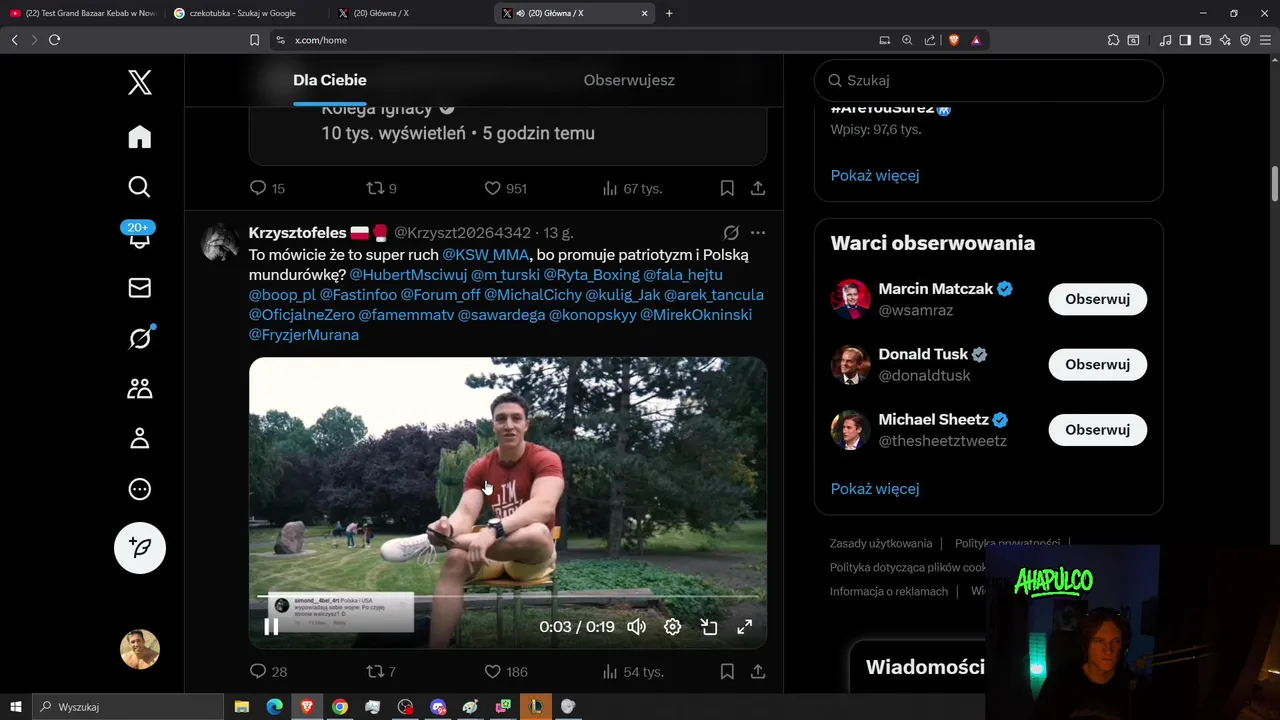The height and width of the screenshot is (720, 1280).
Task: Focus the Szukaj search field on X
Action: point(989,80)
